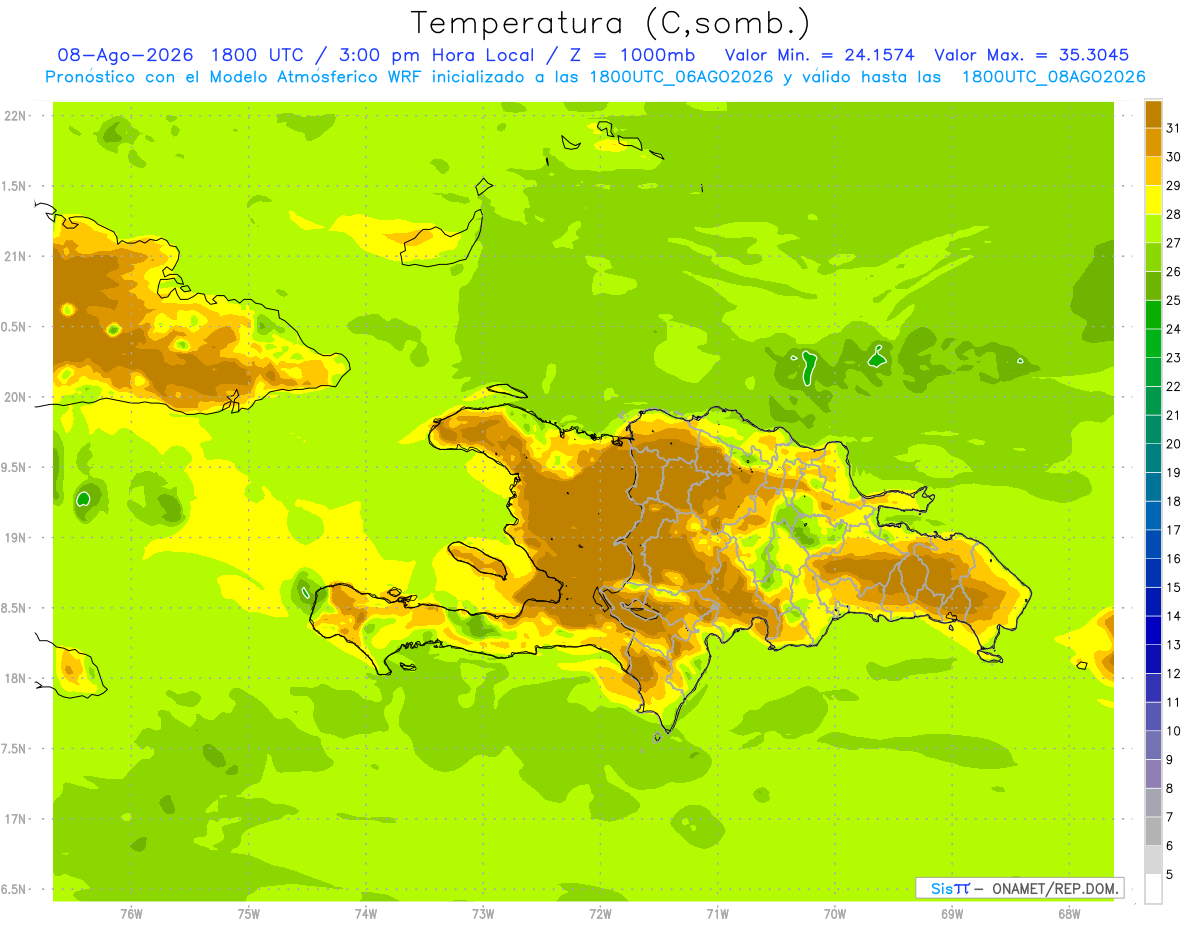Click the '18N' latitude axis label
1200x927 pixels.
click(x=14, y=678)
